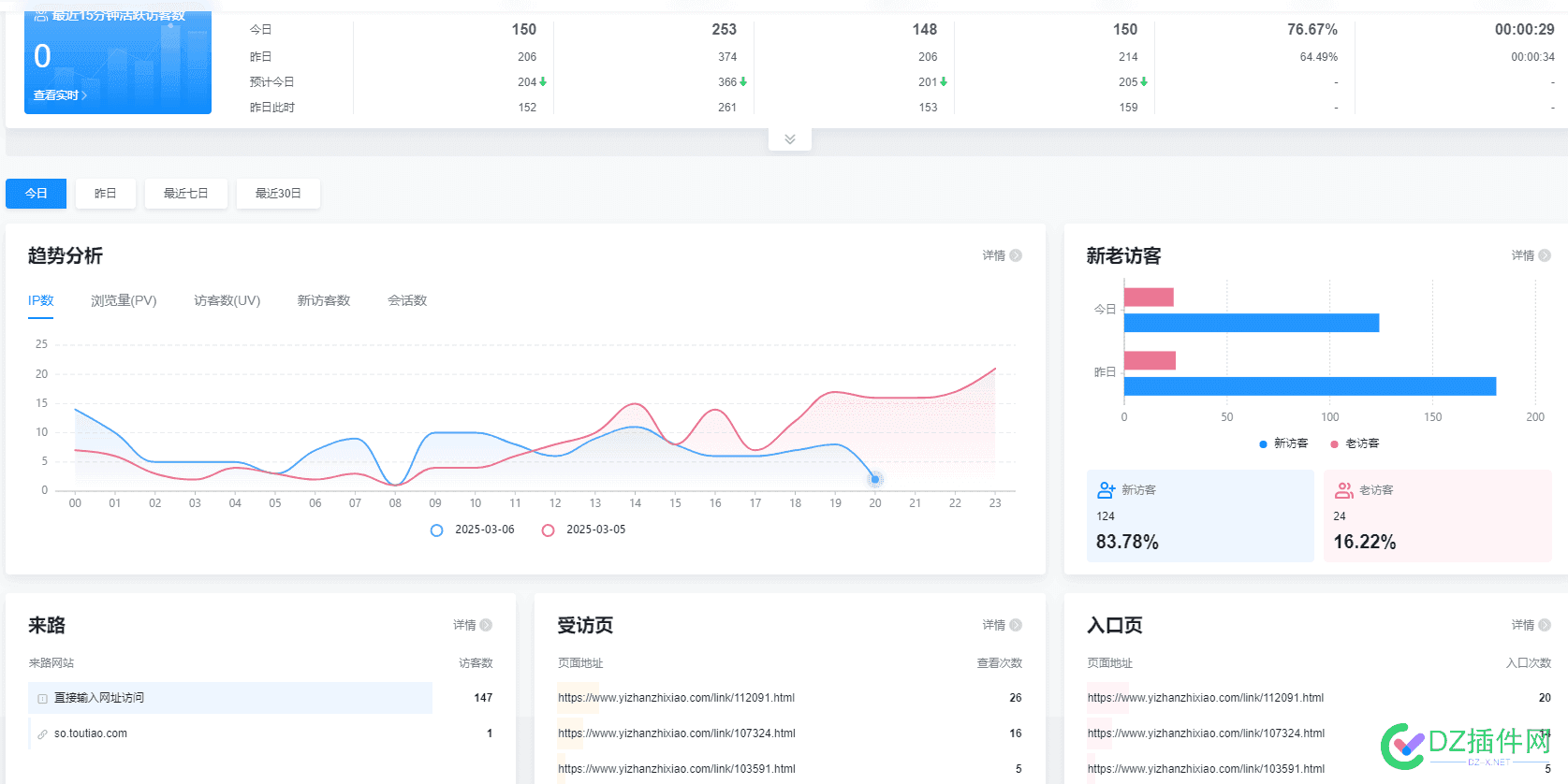
Task: Toggle 2025-03-06 legend series
Action: tap(473, 530)
